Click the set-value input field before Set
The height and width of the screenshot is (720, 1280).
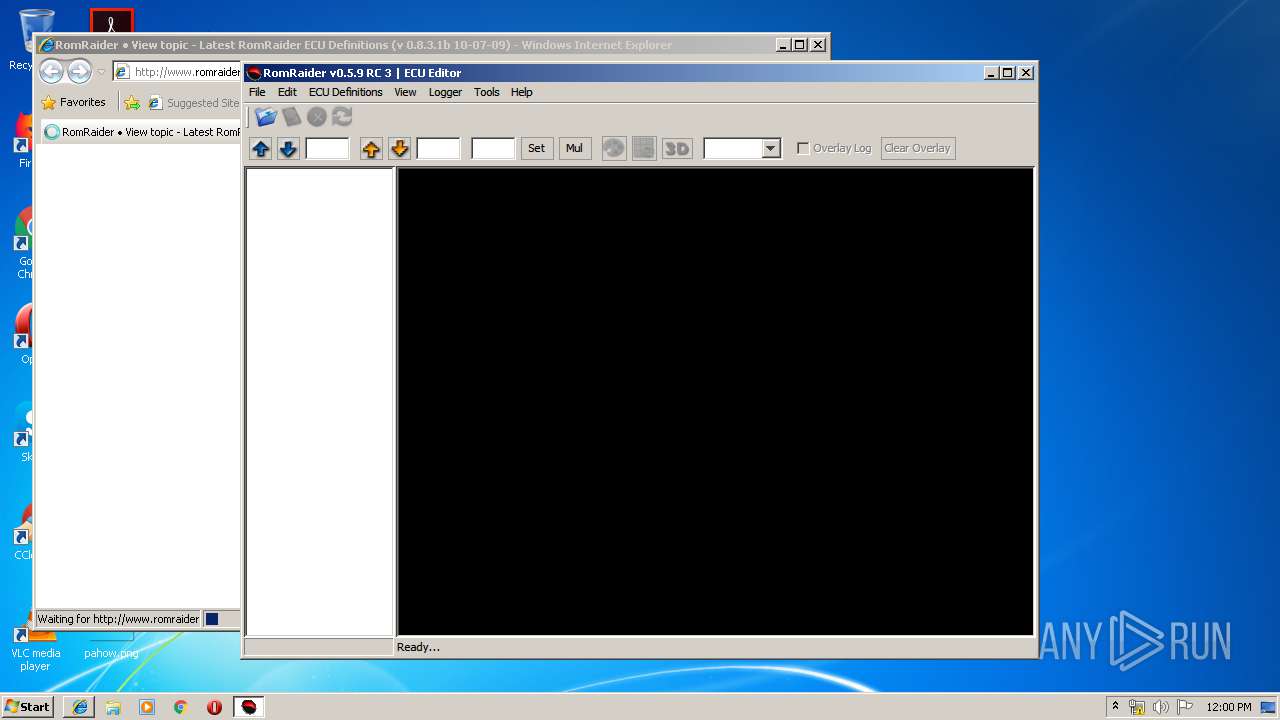pyautogui.click(x=493, y=149)
